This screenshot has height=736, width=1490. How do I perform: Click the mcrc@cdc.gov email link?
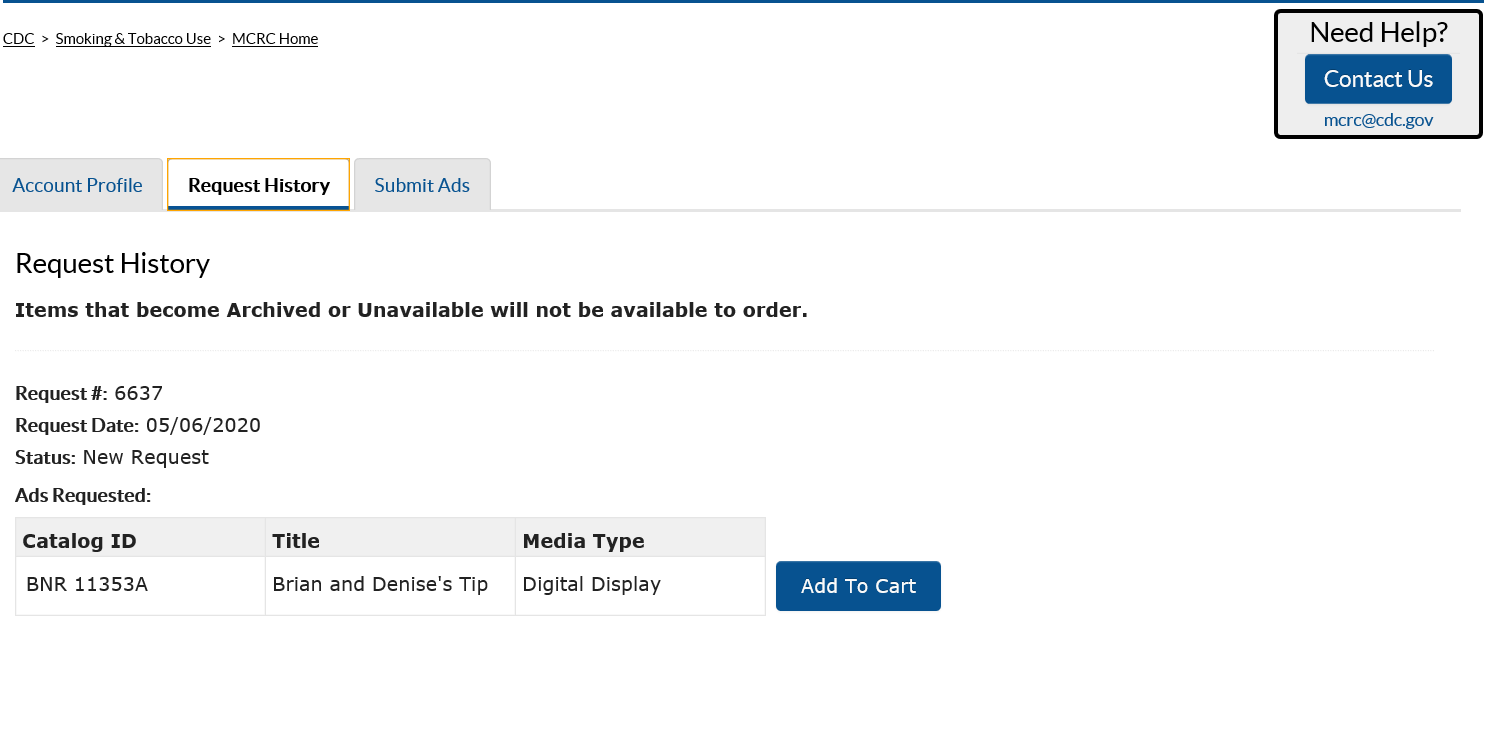(1378, 120)
